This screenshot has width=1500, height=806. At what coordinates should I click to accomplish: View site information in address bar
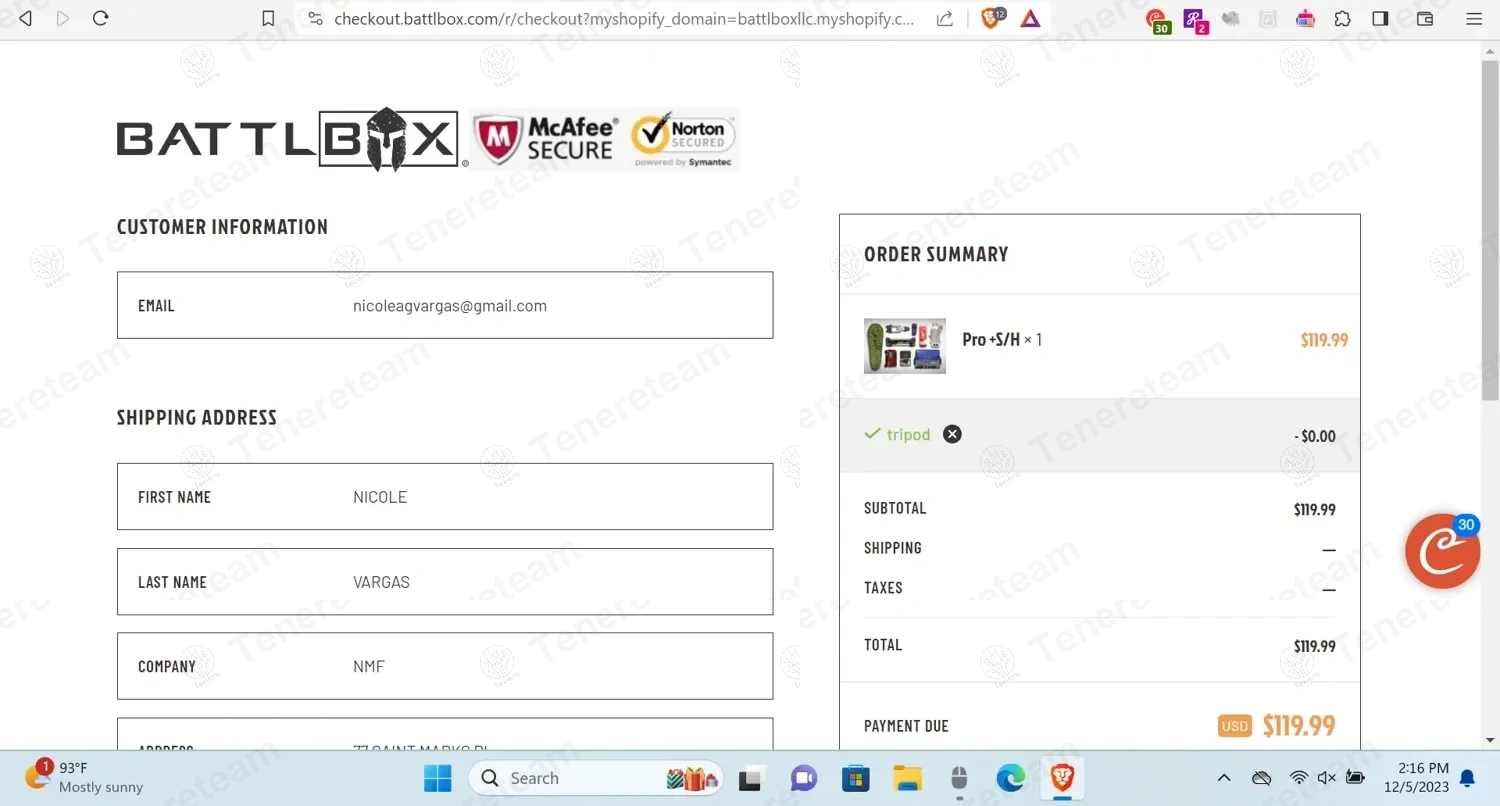[x=315, y=19]
